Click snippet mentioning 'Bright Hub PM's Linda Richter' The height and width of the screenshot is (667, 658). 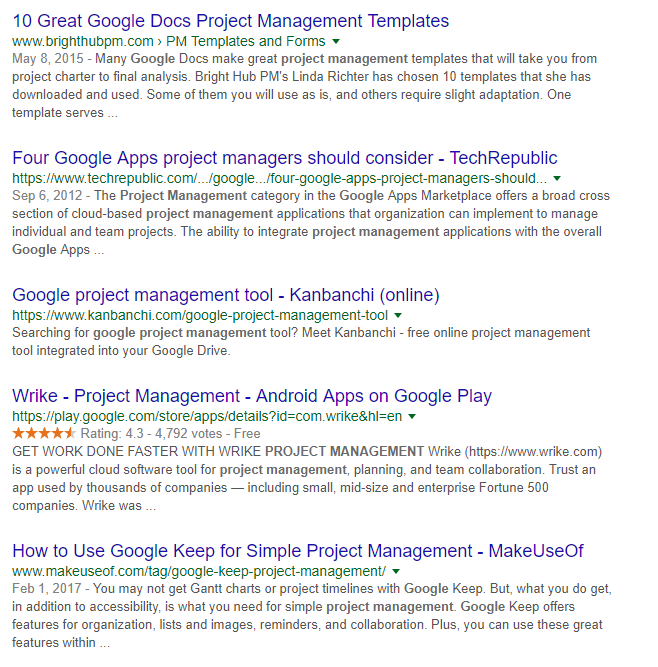[x=305, y=86]
